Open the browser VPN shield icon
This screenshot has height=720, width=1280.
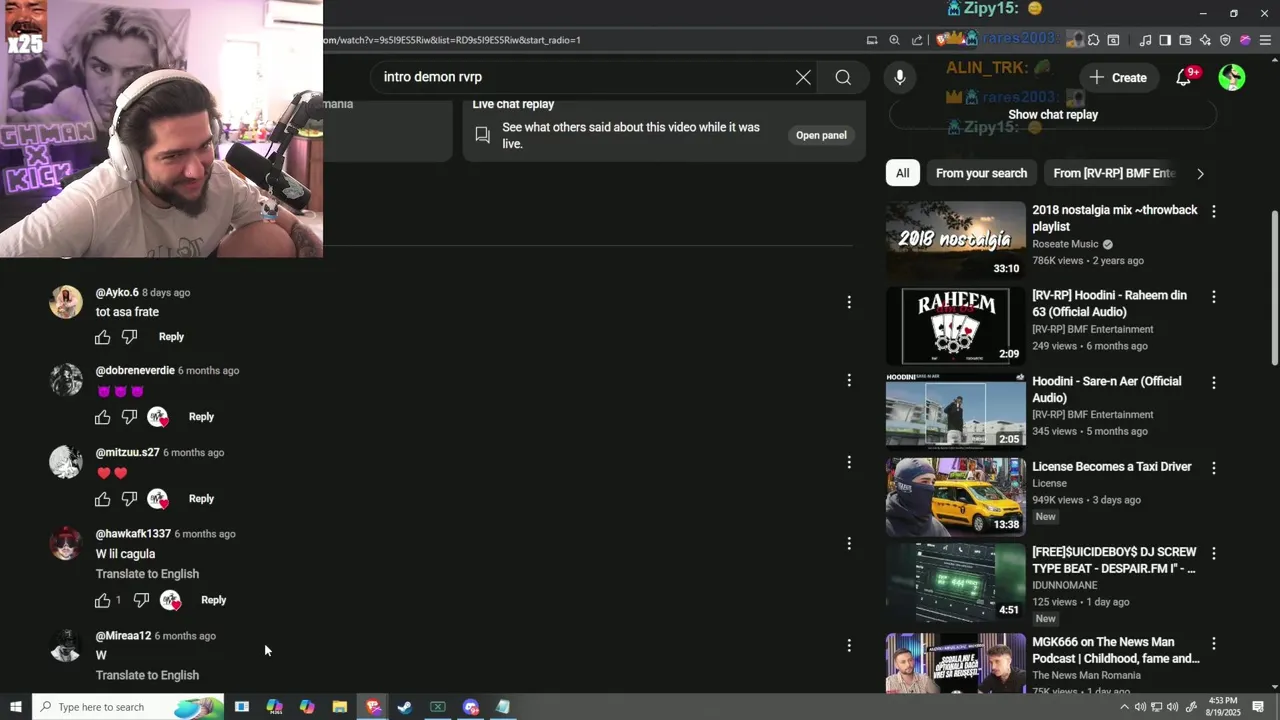tap(1225, 40)
